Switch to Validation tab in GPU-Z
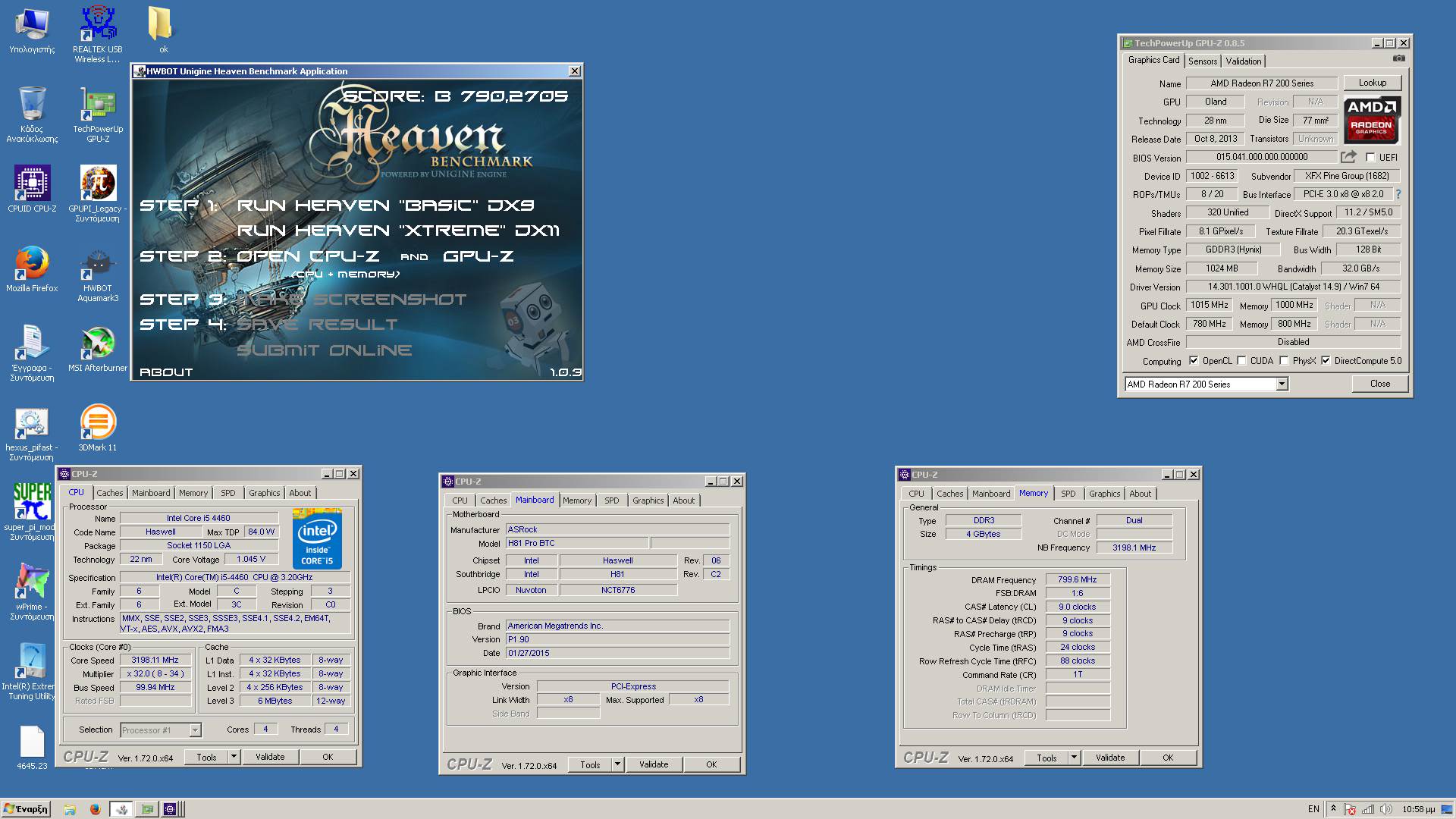Image resolution: width=1456 pixels, height=819 pixels. click(1244, 61)
